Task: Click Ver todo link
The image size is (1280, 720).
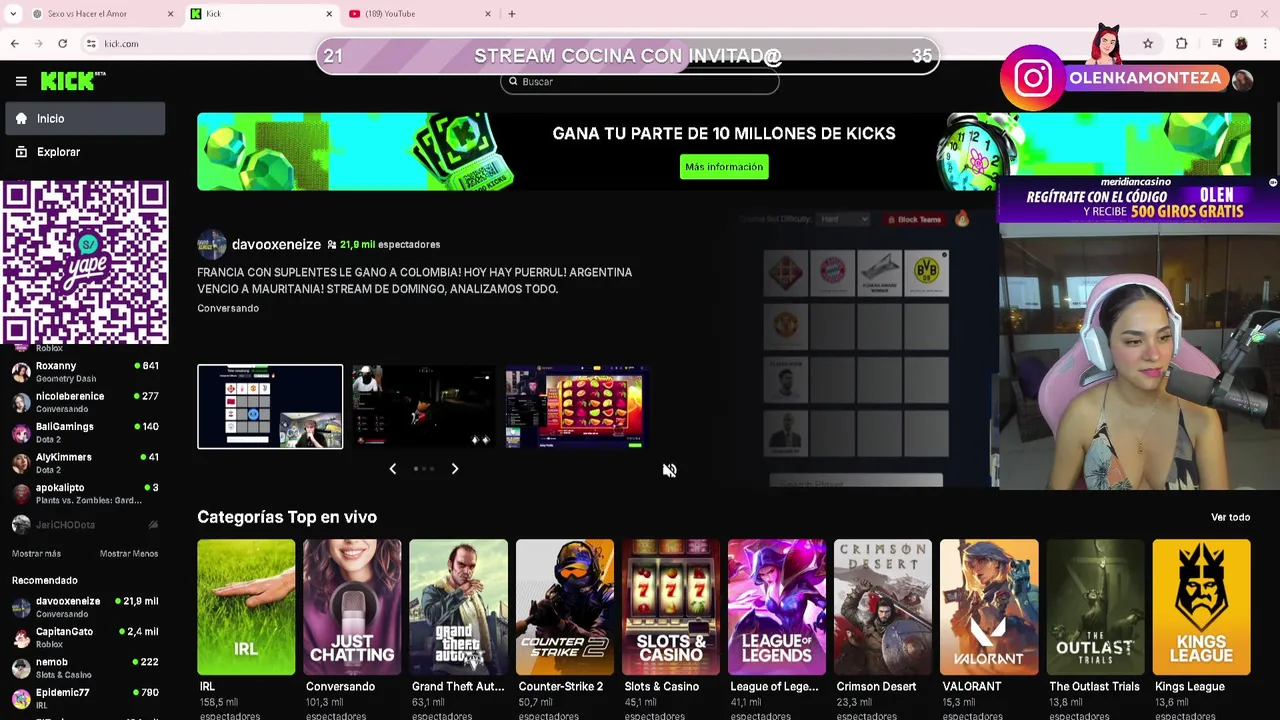Action: (1230, 517)
